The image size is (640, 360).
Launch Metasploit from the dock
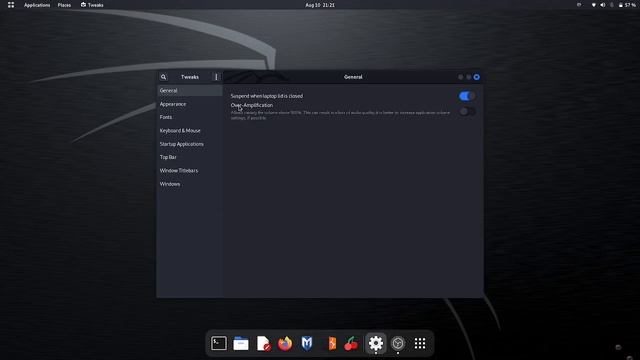[307, 343]
